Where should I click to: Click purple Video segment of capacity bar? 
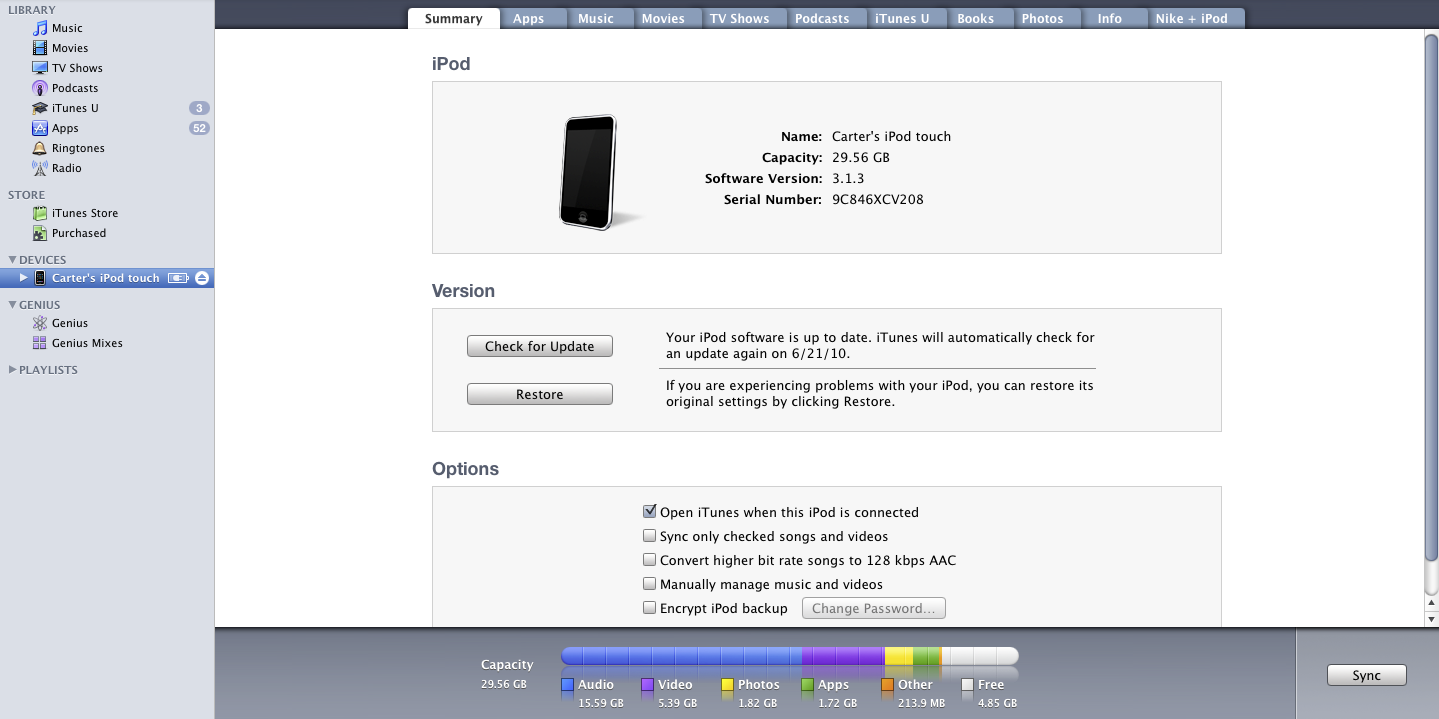pyautogui.click(x=843, y=656)
